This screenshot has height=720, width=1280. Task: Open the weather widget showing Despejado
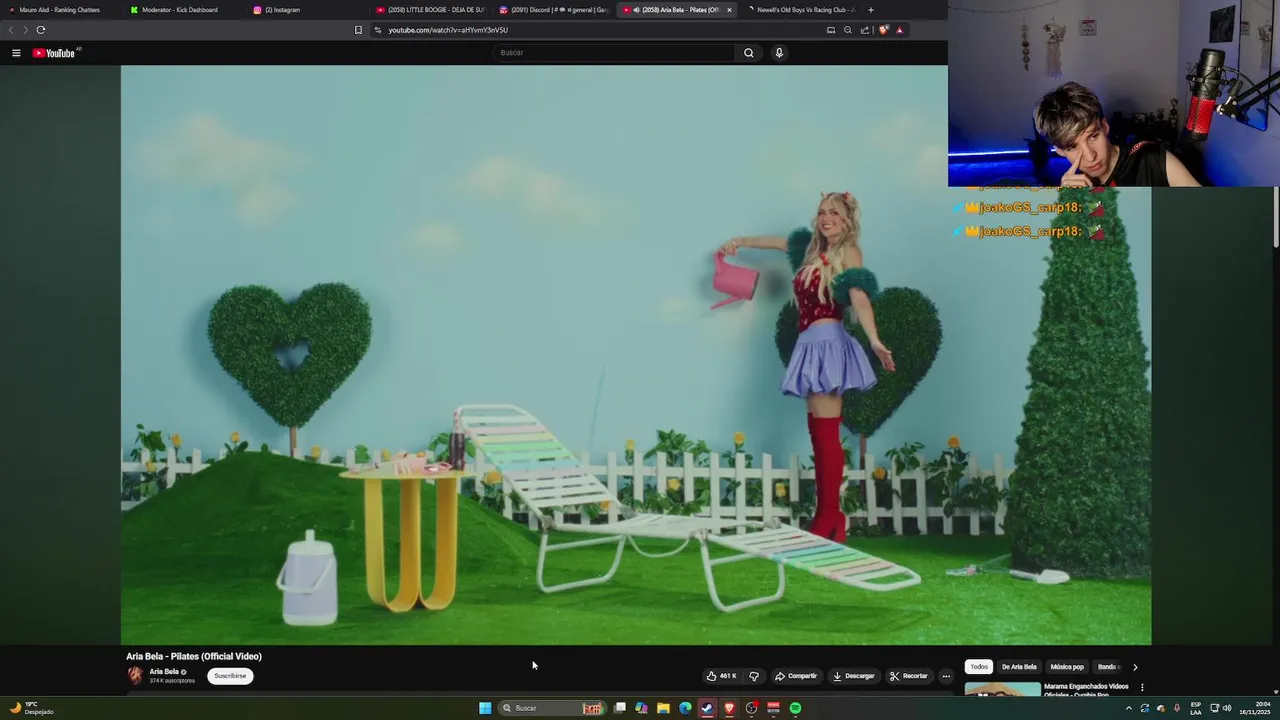tap(32, 708)
